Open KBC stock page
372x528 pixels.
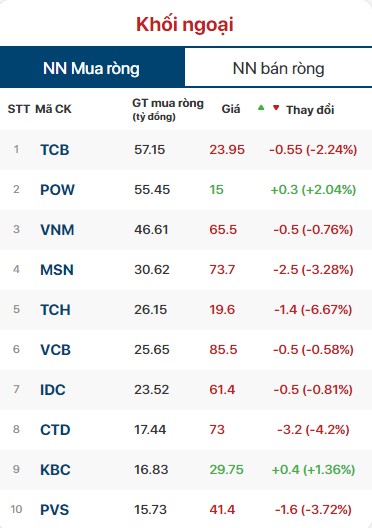[x=56, y=470]
